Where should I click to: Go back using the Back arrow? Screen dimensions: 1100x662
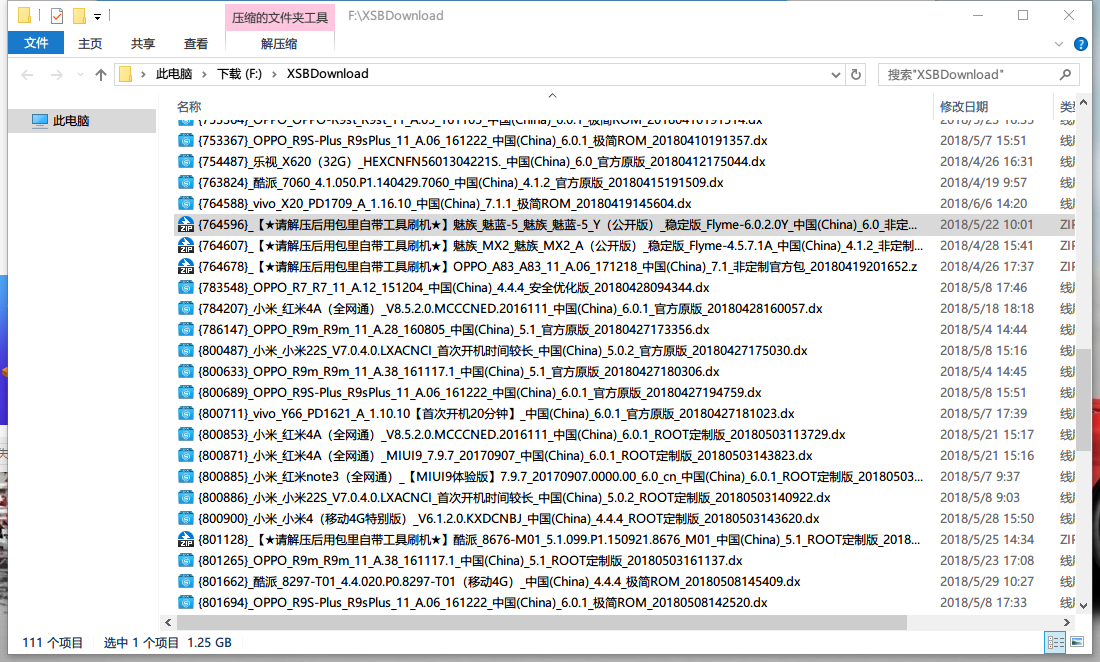coord(27,74)
